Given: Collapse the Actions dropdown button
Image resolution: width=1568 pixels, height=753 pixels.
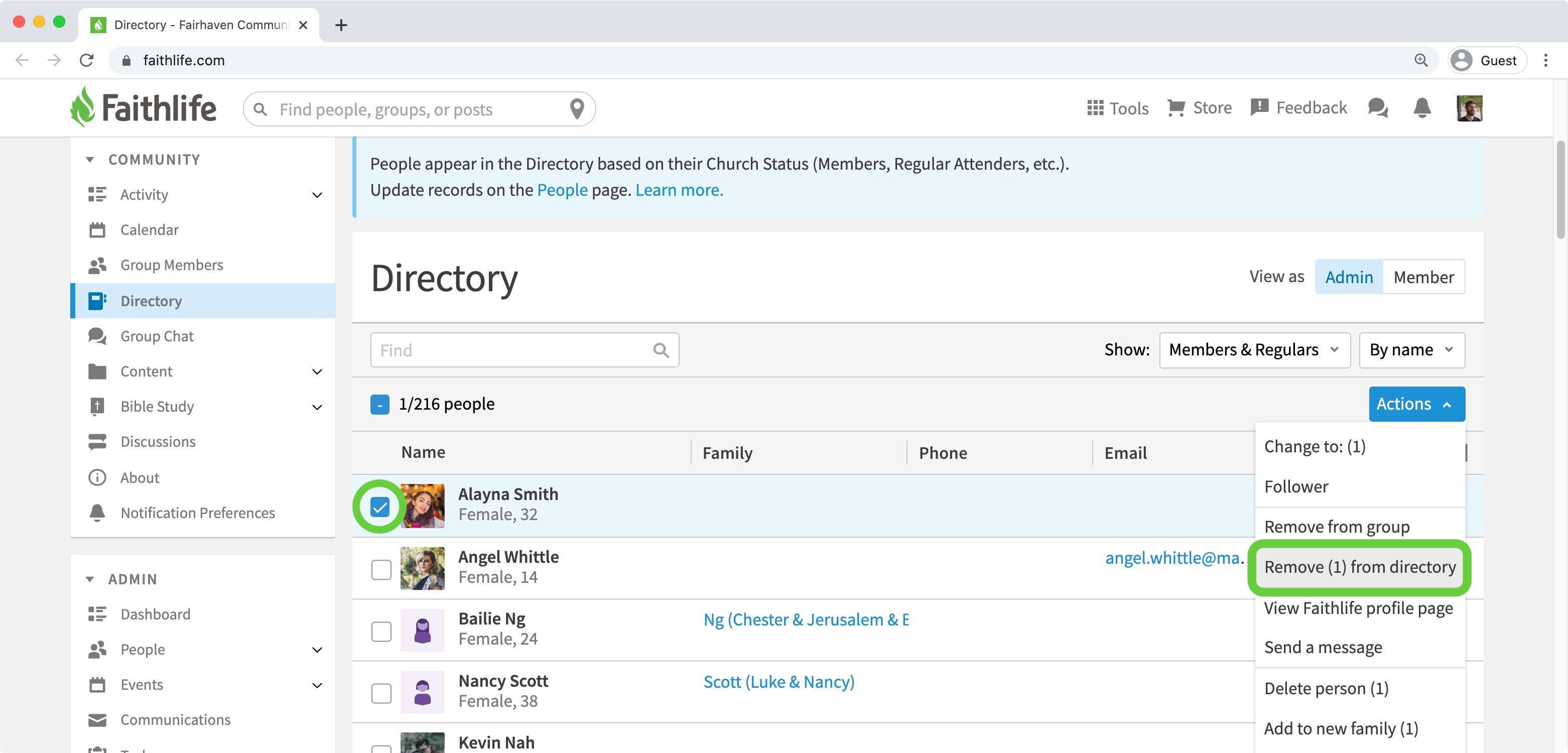Looking at the screenshot, I should (1416, 404).
